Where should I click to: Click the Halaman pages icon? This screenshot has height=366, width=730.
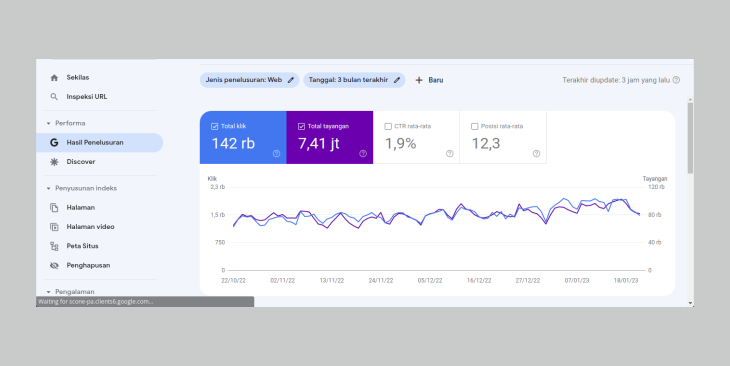(54, 208)
